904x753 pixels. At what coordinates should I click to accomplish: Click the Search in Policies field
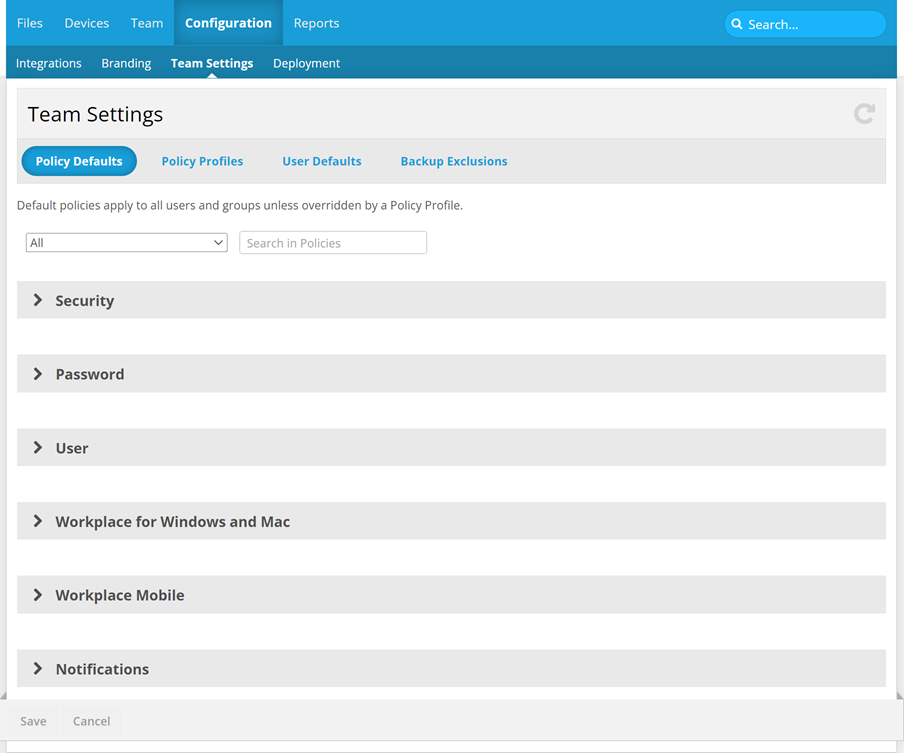pyautogui.click(x=332, y=243)
